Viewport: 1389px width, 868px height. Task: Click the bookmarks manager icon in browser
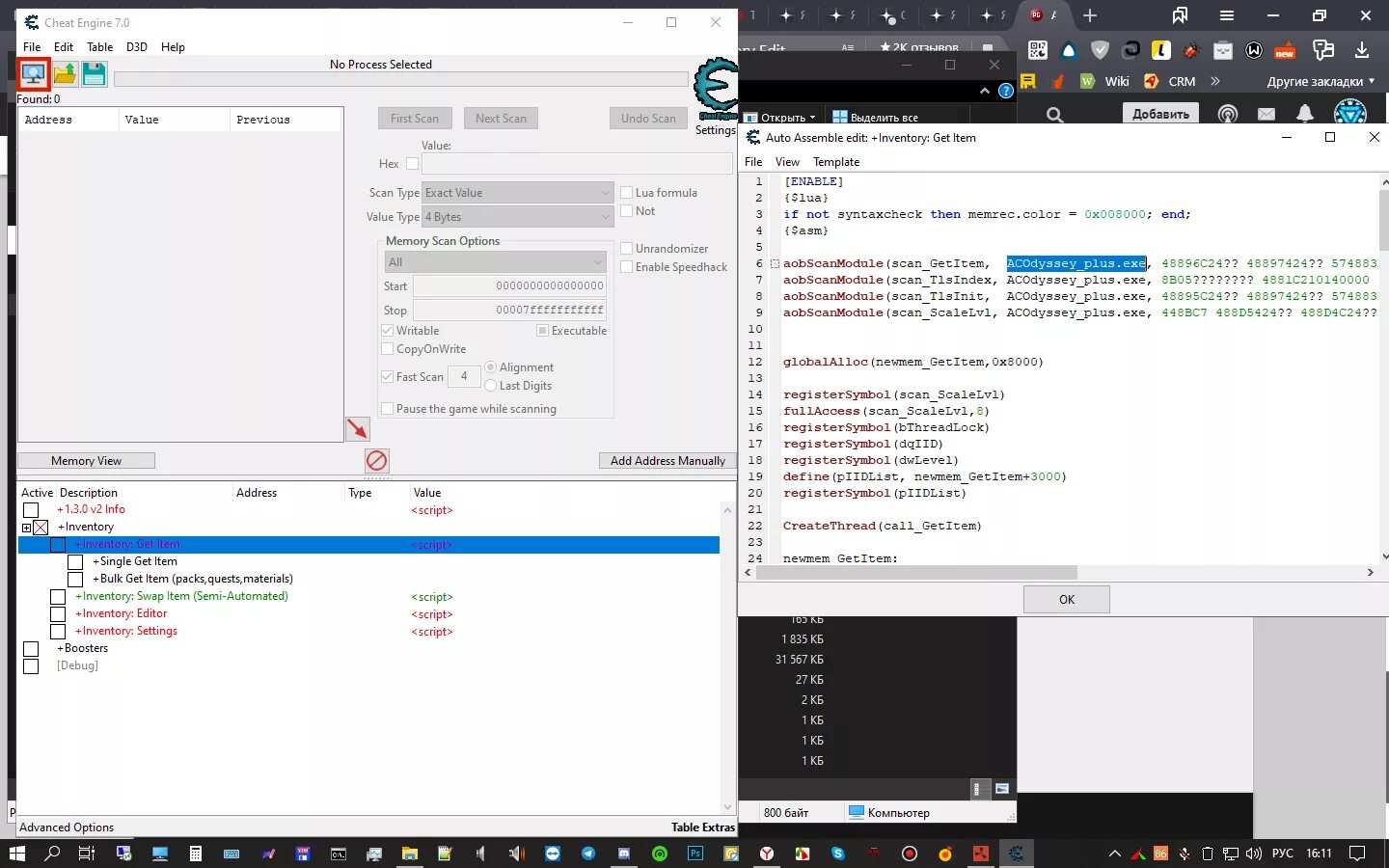coord(1181,15)
